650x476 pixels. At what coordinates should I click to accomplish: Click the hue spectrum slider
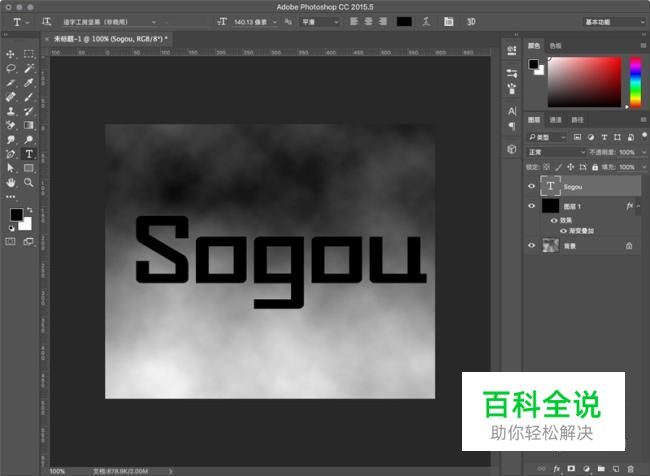(635, 82)
